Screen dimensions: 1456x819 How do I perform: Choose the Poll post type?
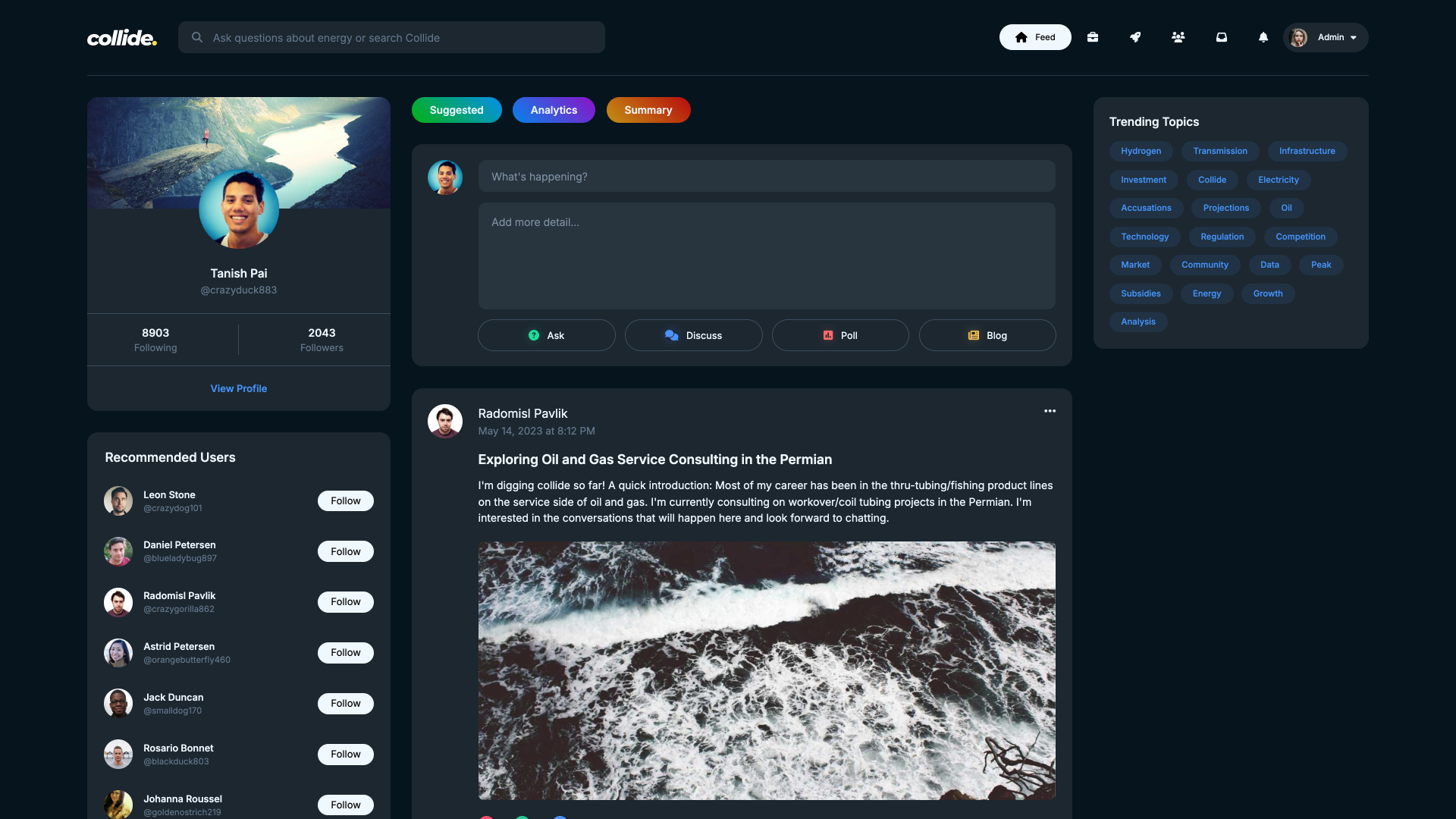(839, 335)
